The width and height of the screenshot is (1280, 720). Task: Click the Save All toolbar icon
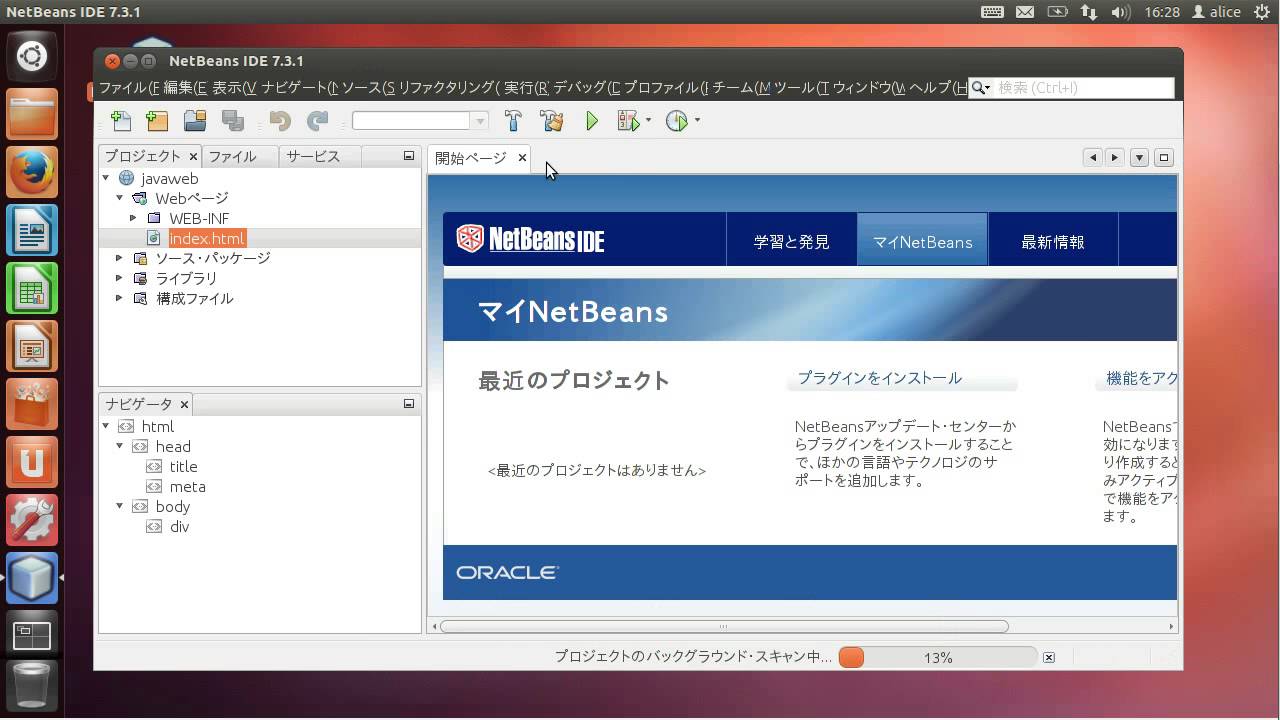click(233, 121)
